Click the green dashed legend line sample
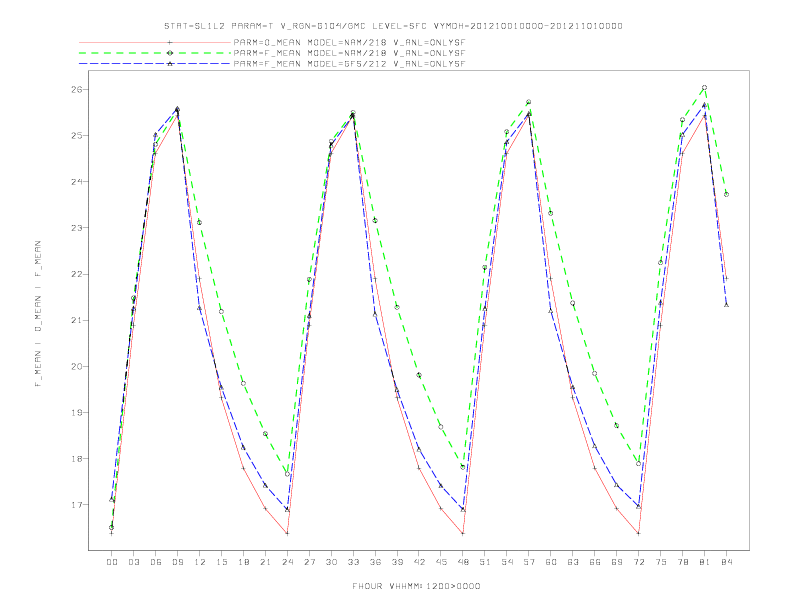This screenshot has height=612, width=792. pos(155,53)
